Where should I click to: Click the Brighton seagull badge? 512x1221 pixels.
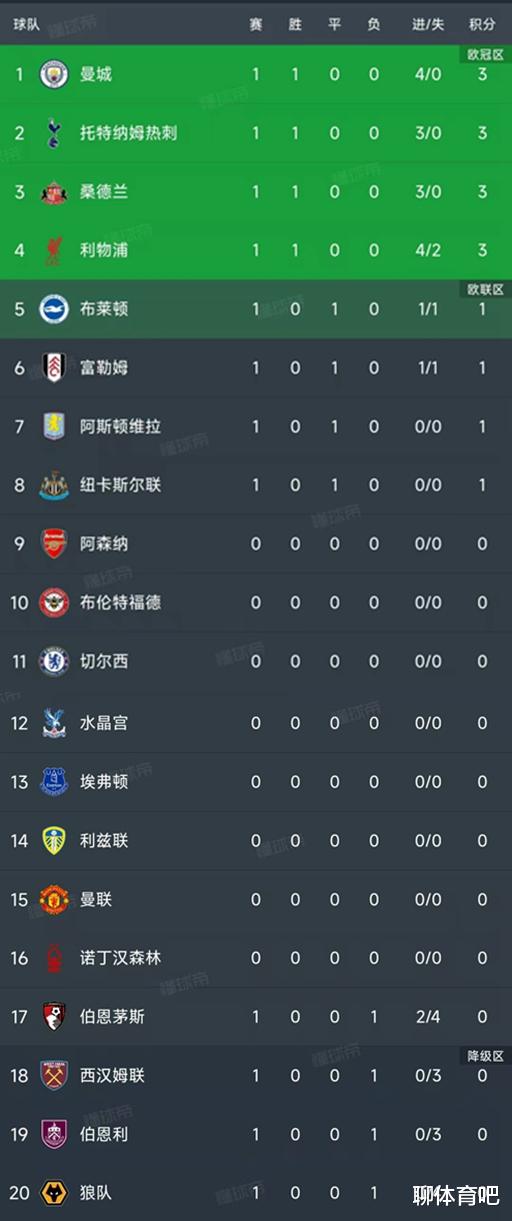coord(53,309)
